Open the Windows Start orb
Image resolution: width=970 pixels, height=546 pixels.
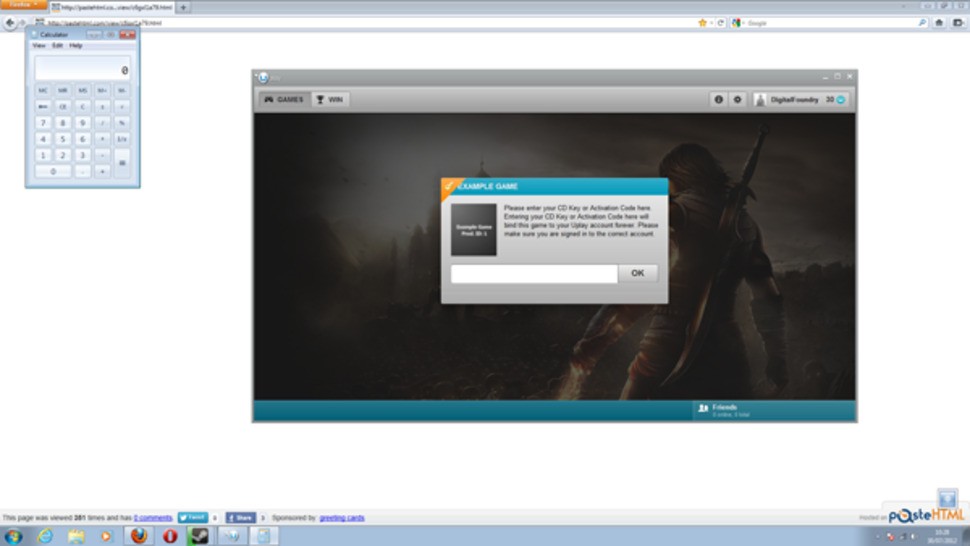point(13,535)
